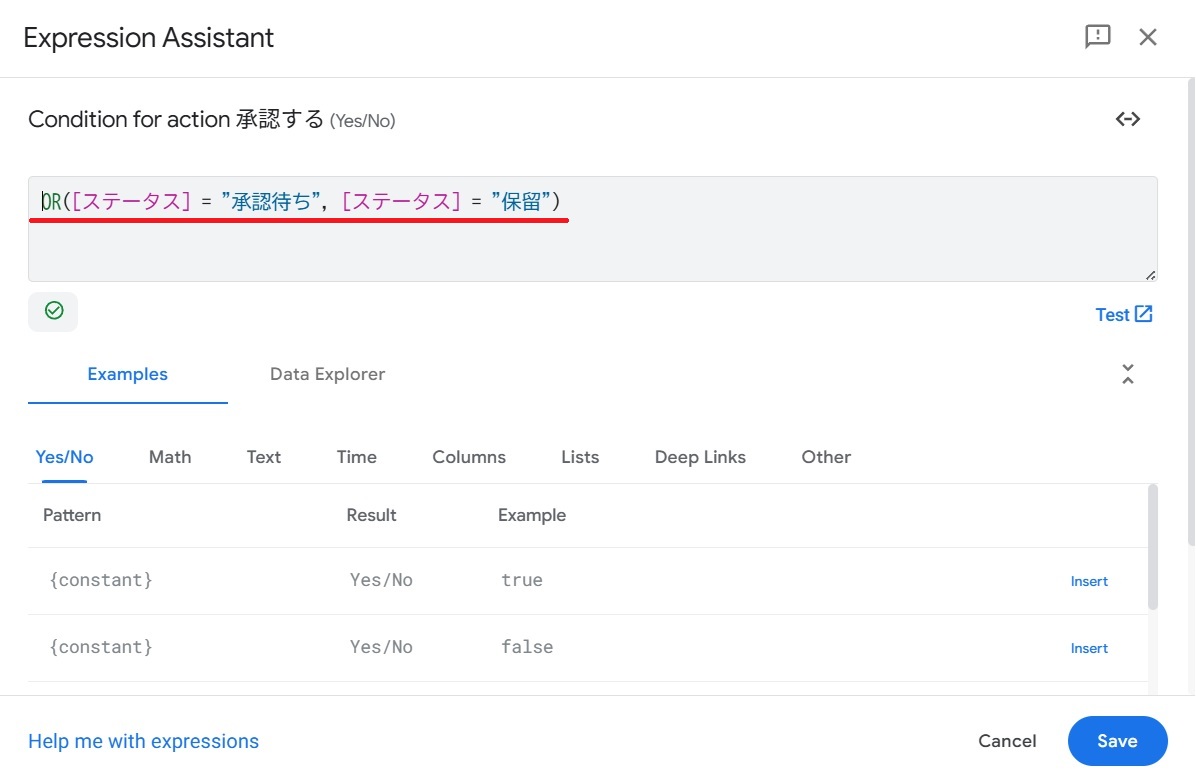Image resolution: width=1196 pixels, height=782 pixels.
Task: Switch to the Data Explorer tab
Action: point(327,374)
